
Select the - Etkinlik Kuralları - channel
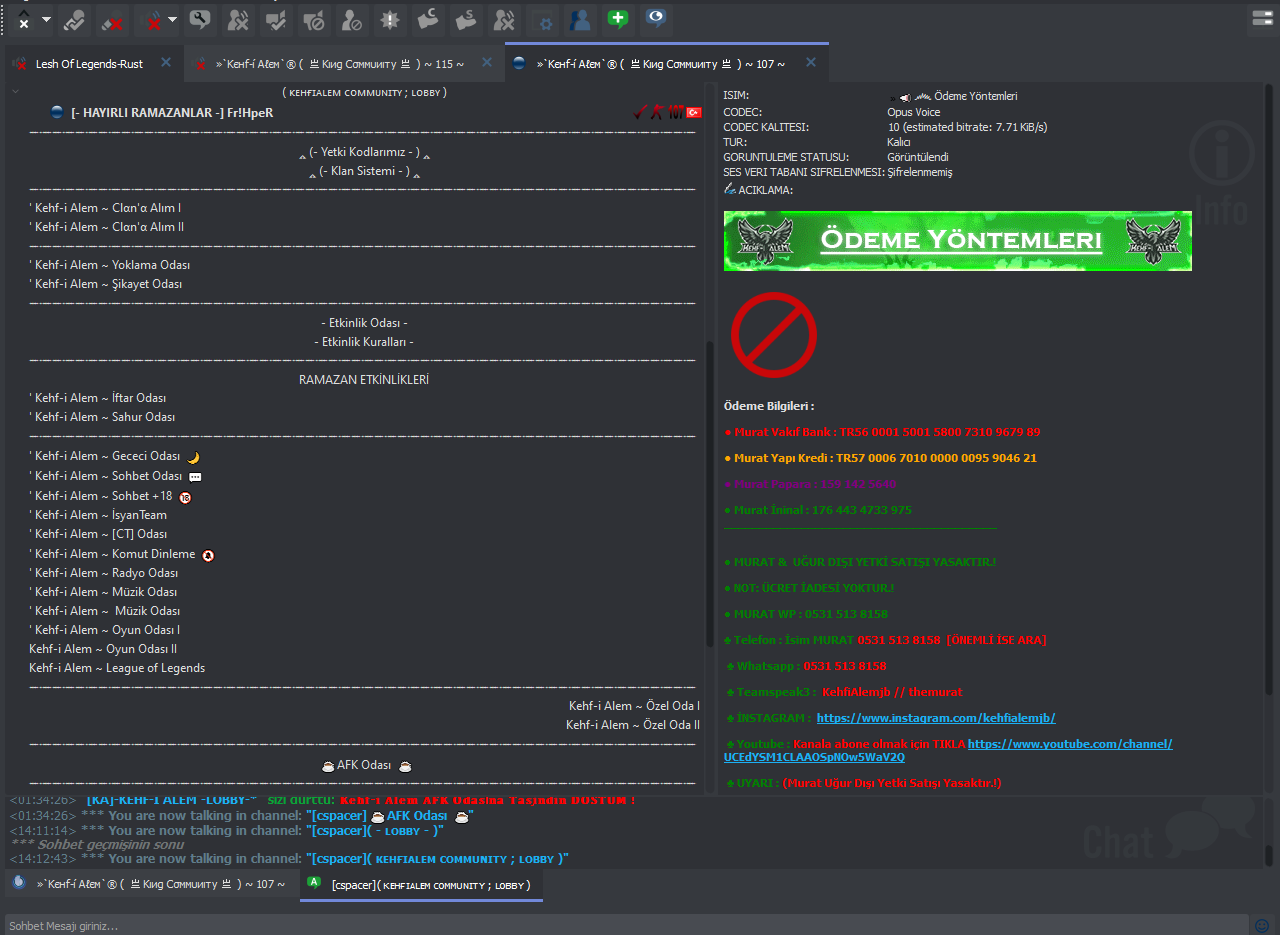[x=364, y=342]
